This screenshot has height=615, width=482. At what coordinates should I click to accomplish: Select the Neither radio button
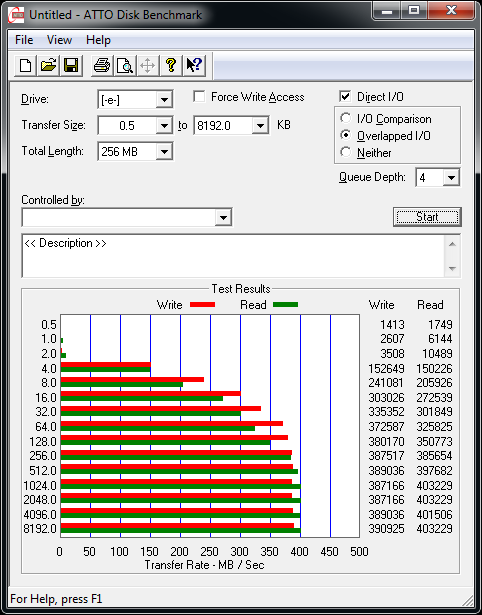346,152
